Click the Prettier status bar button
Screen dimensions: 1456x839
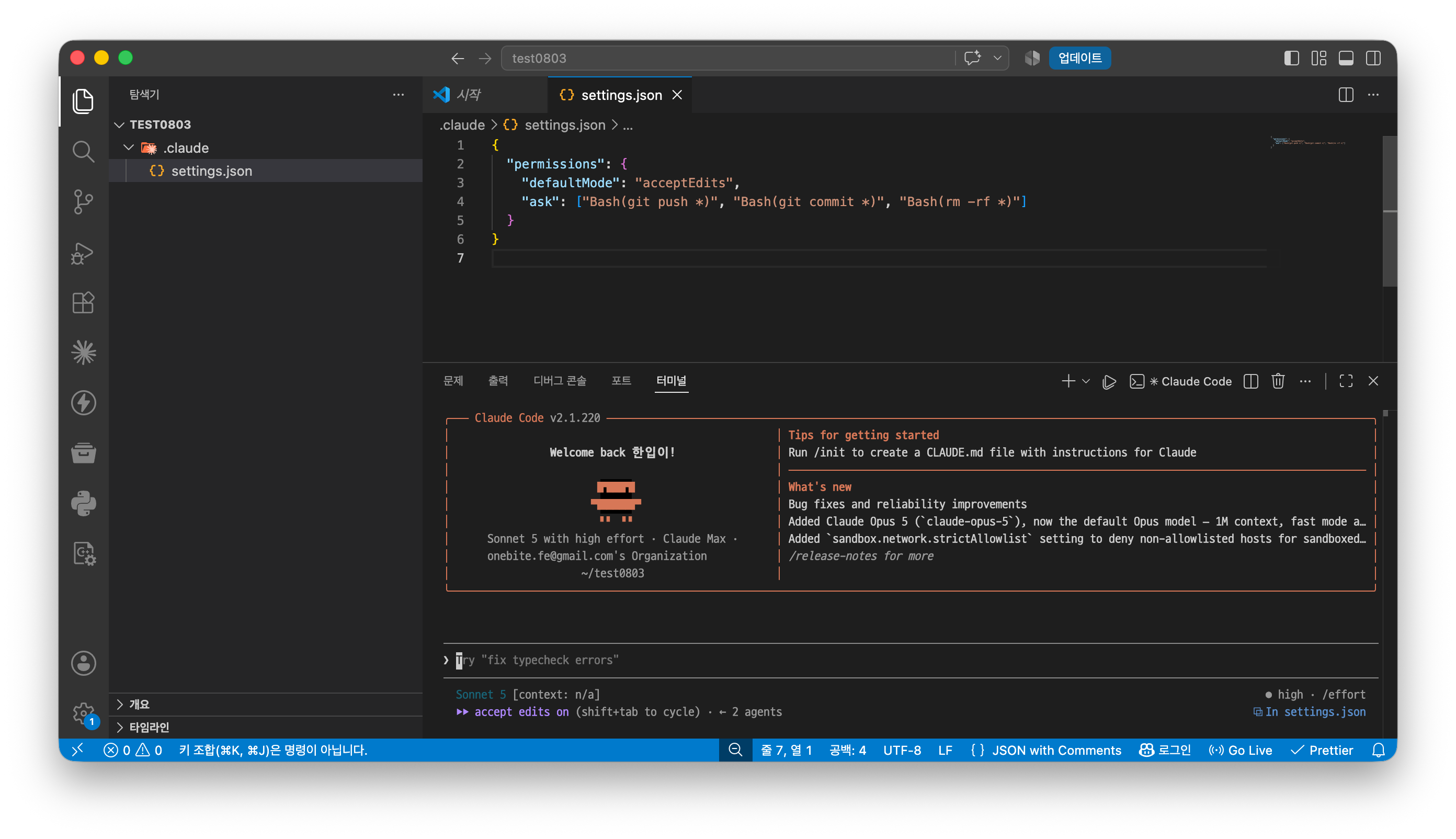coord(1322,750)
